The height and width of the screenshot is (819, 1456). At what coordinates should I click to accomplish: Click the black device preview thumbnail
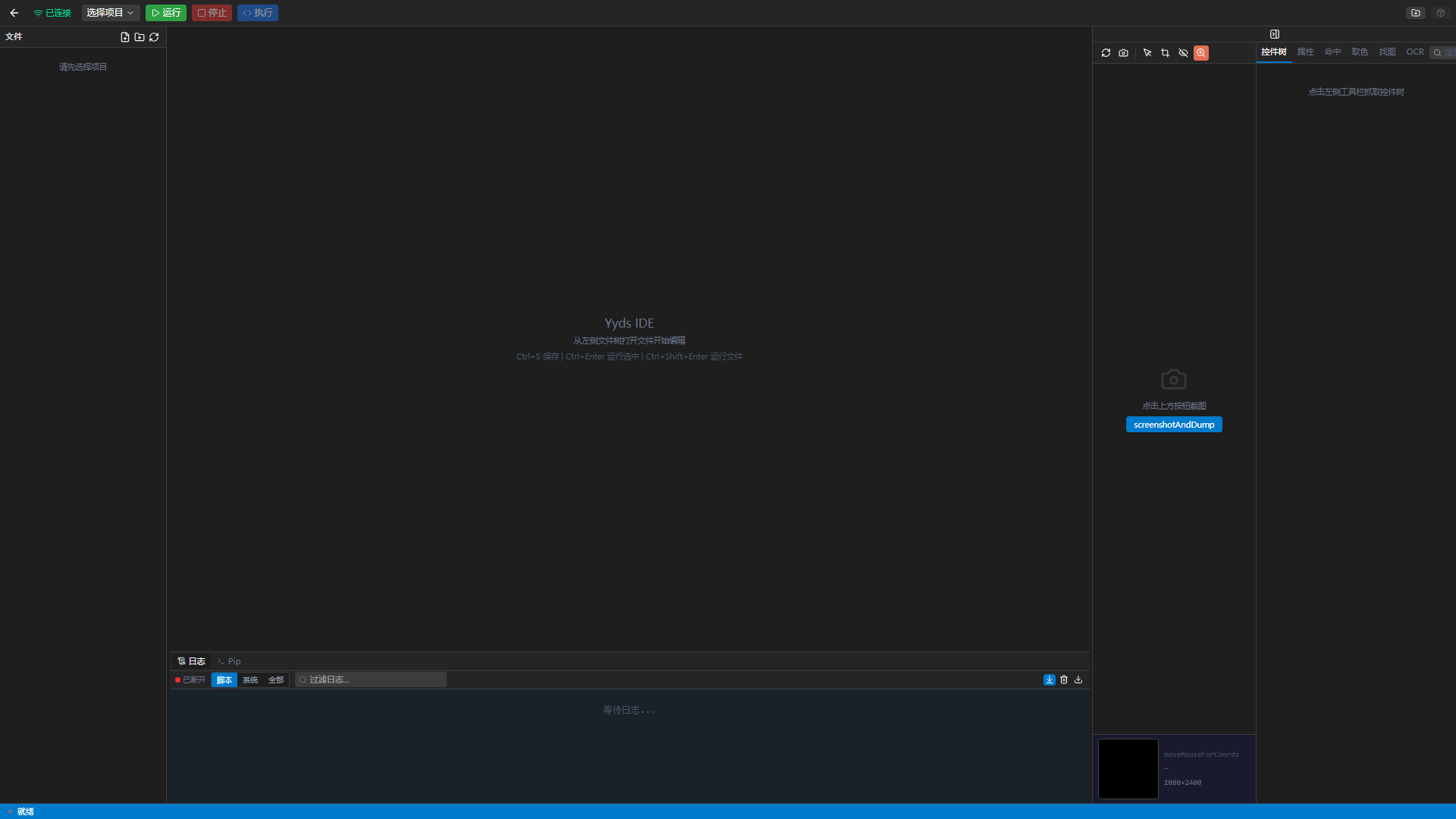pyautogui.click(x=1128, y=769)
